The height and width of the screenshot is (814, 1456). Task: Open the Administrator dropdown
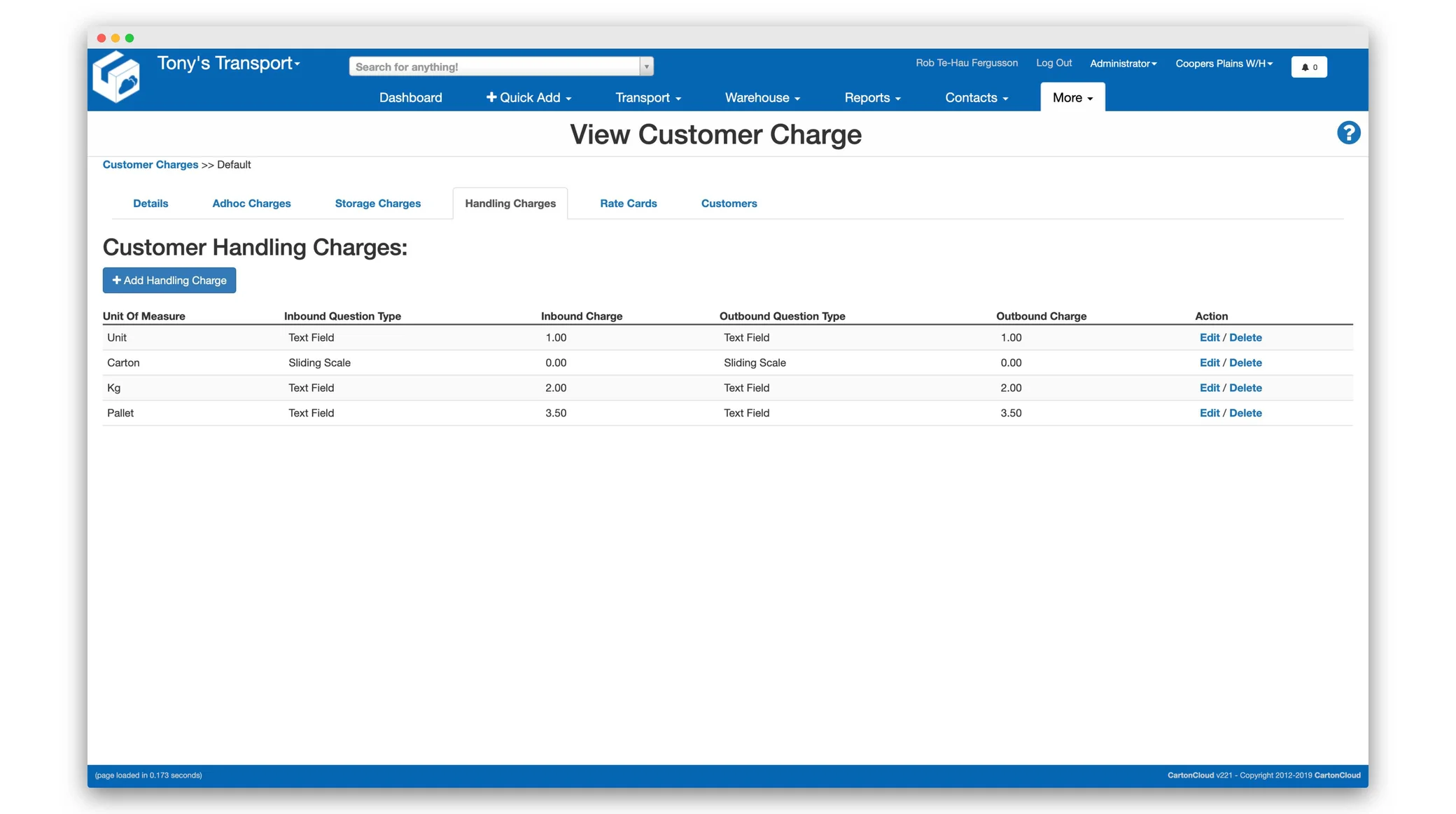tap(1123, 63)
